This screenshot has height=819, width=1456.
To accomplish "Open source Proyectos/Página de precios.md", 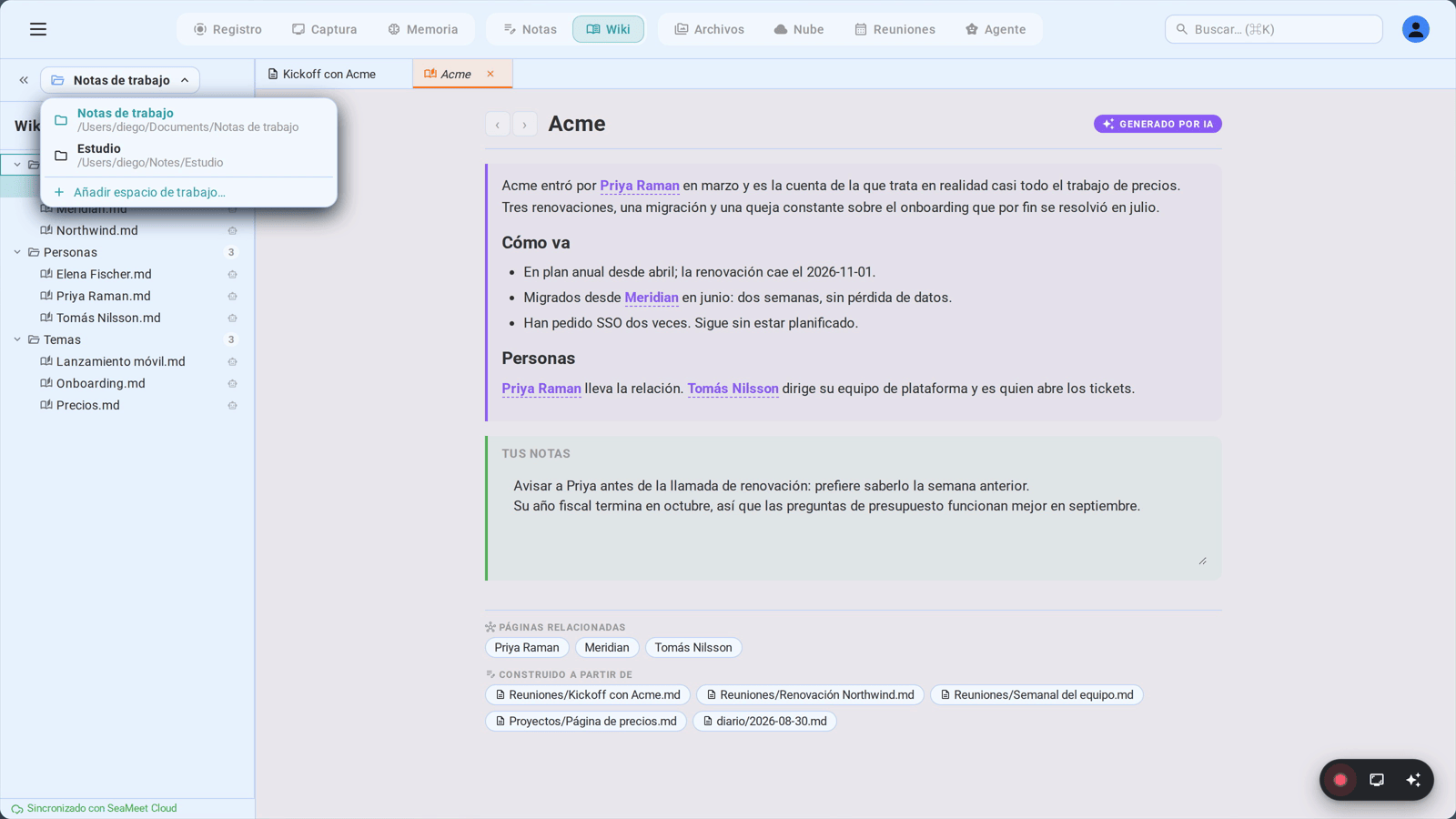I will (586, 722).
